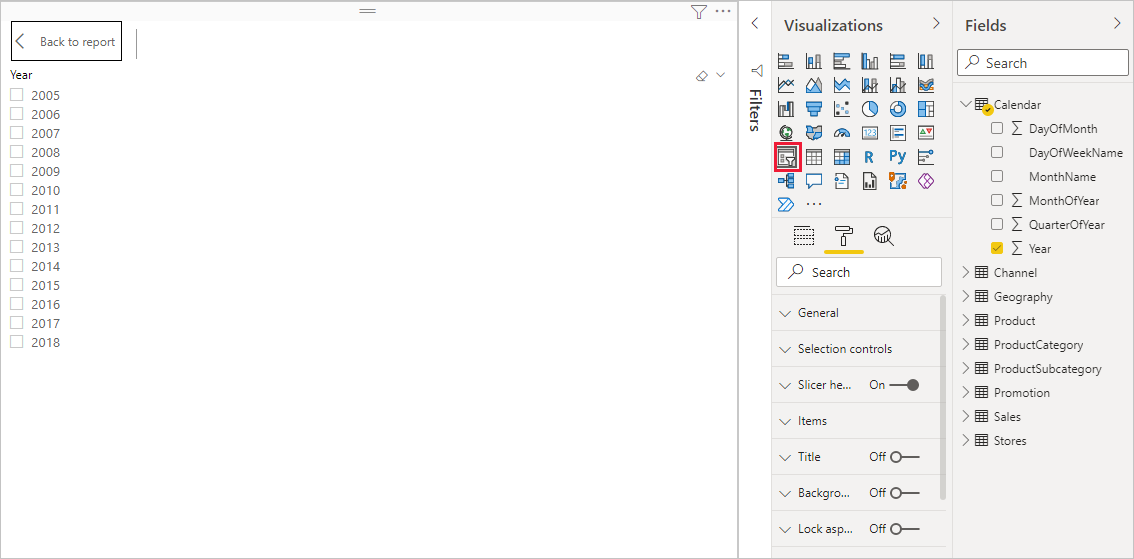Choose the Filled map visualization
The height and width of the screenshot is (559, 1134).
(814, 133)
